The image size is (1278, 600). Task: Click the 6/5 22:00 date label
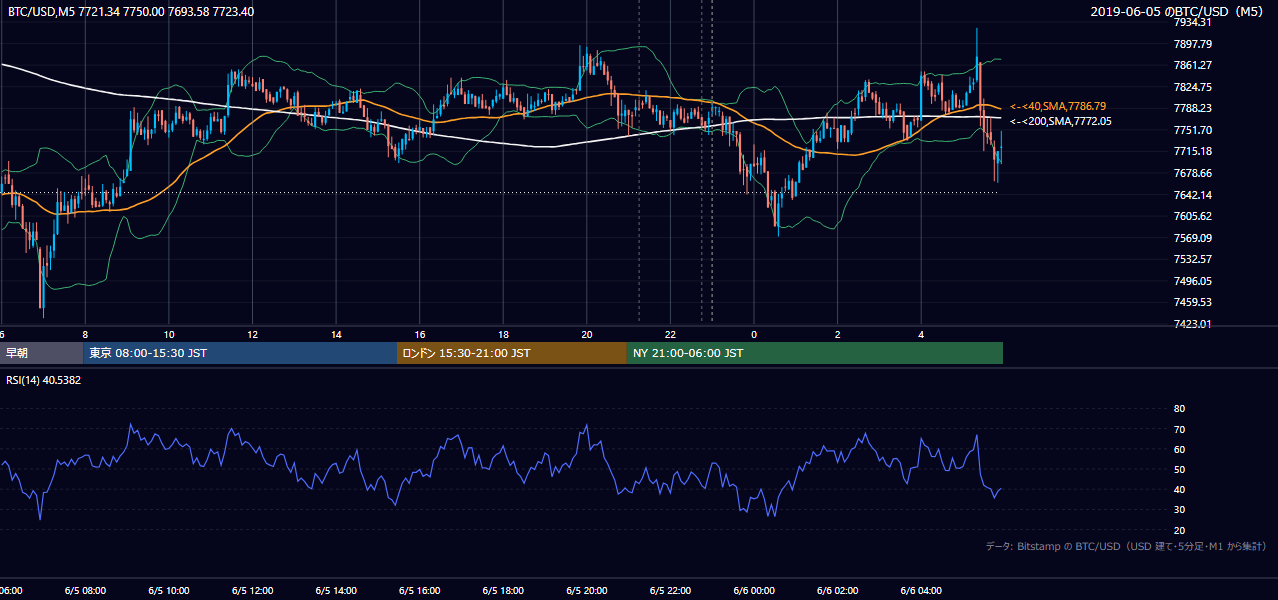click(671, 591)
